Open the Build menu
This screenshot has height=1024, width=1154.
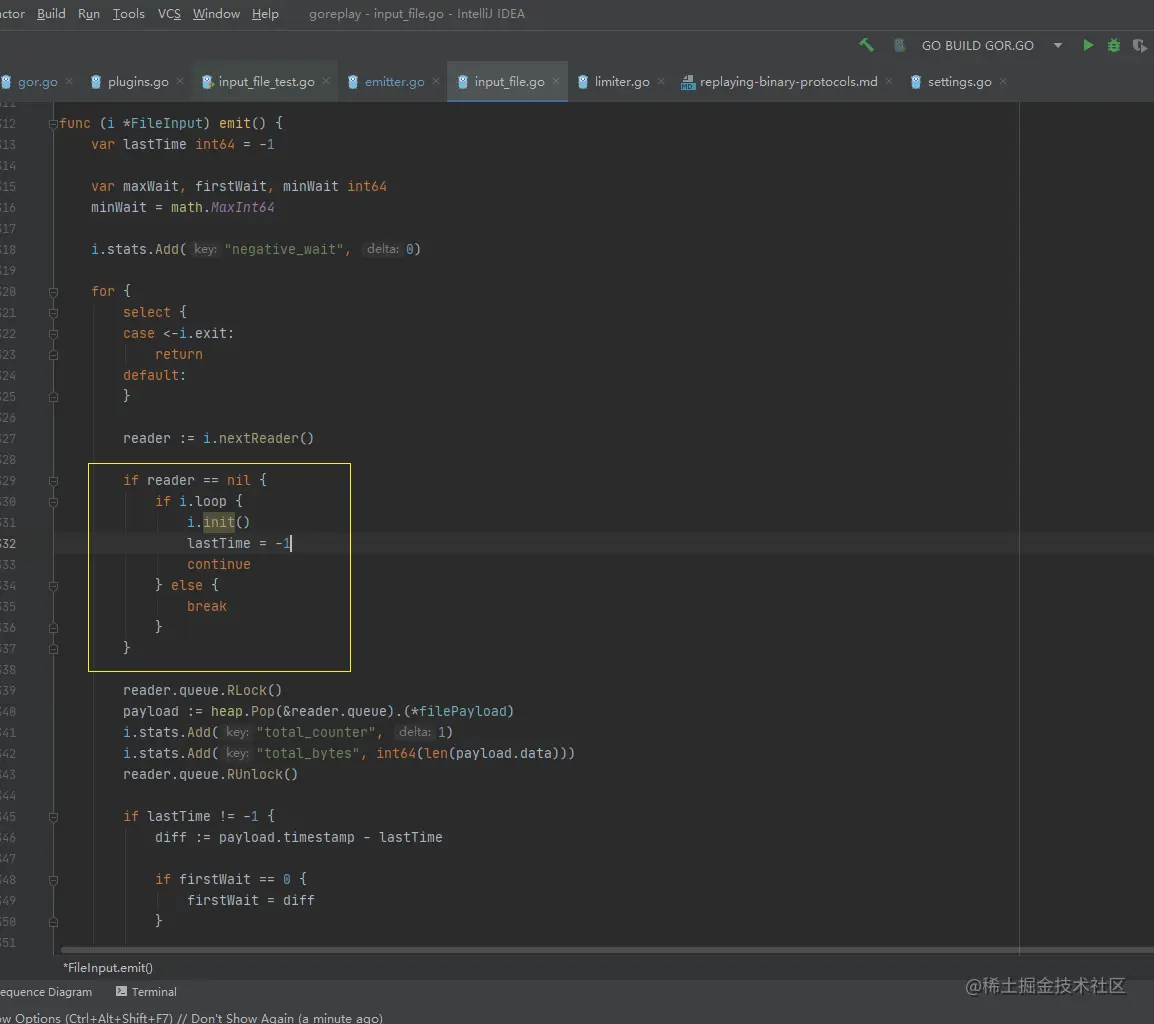pyautogui.click(x=51, y=13)
